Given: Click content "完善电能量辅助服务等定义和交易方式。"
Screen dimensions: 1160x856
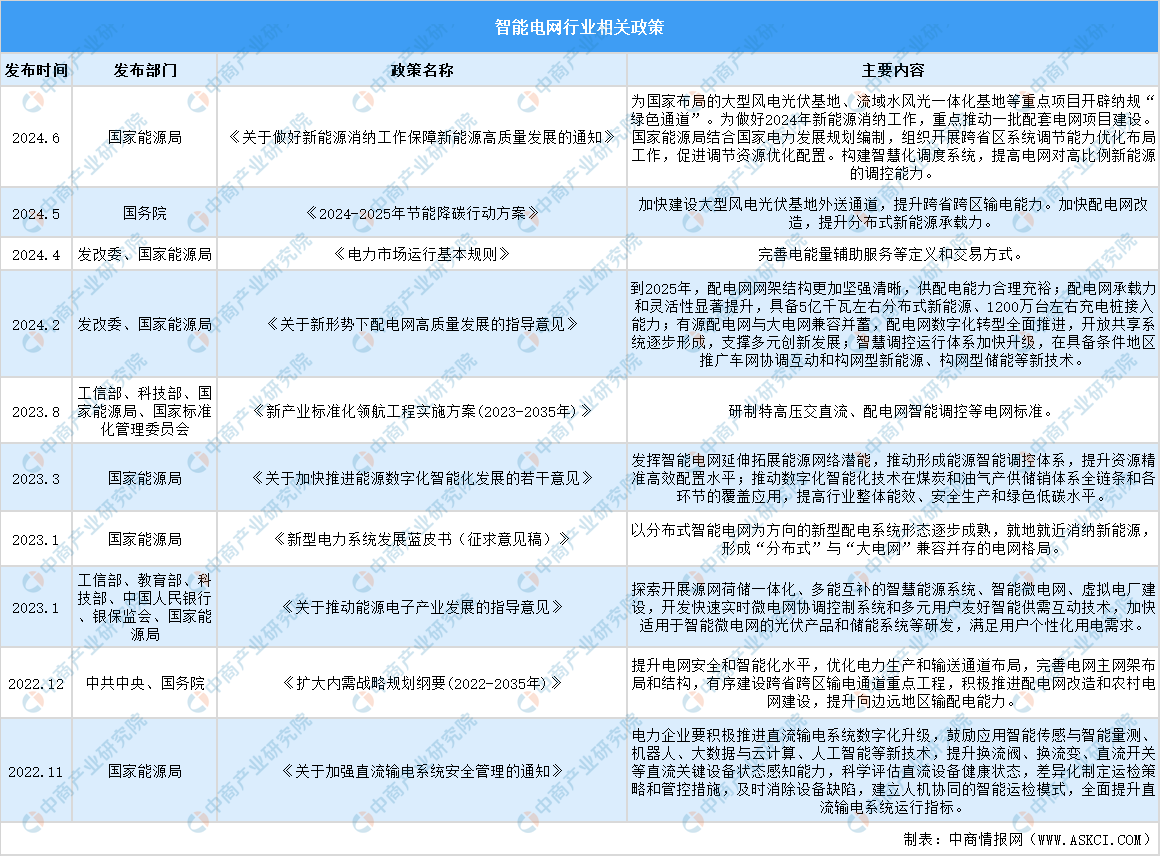Looking at the screenshot, I should coord(893,255).
